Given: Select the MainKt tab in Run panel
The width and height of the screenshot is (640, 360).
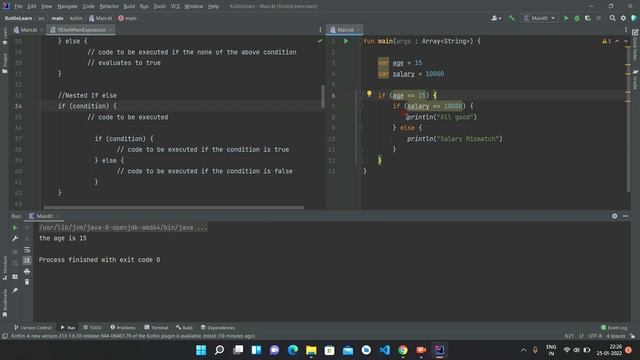Looking at the screenshot, I should (43, 216).
